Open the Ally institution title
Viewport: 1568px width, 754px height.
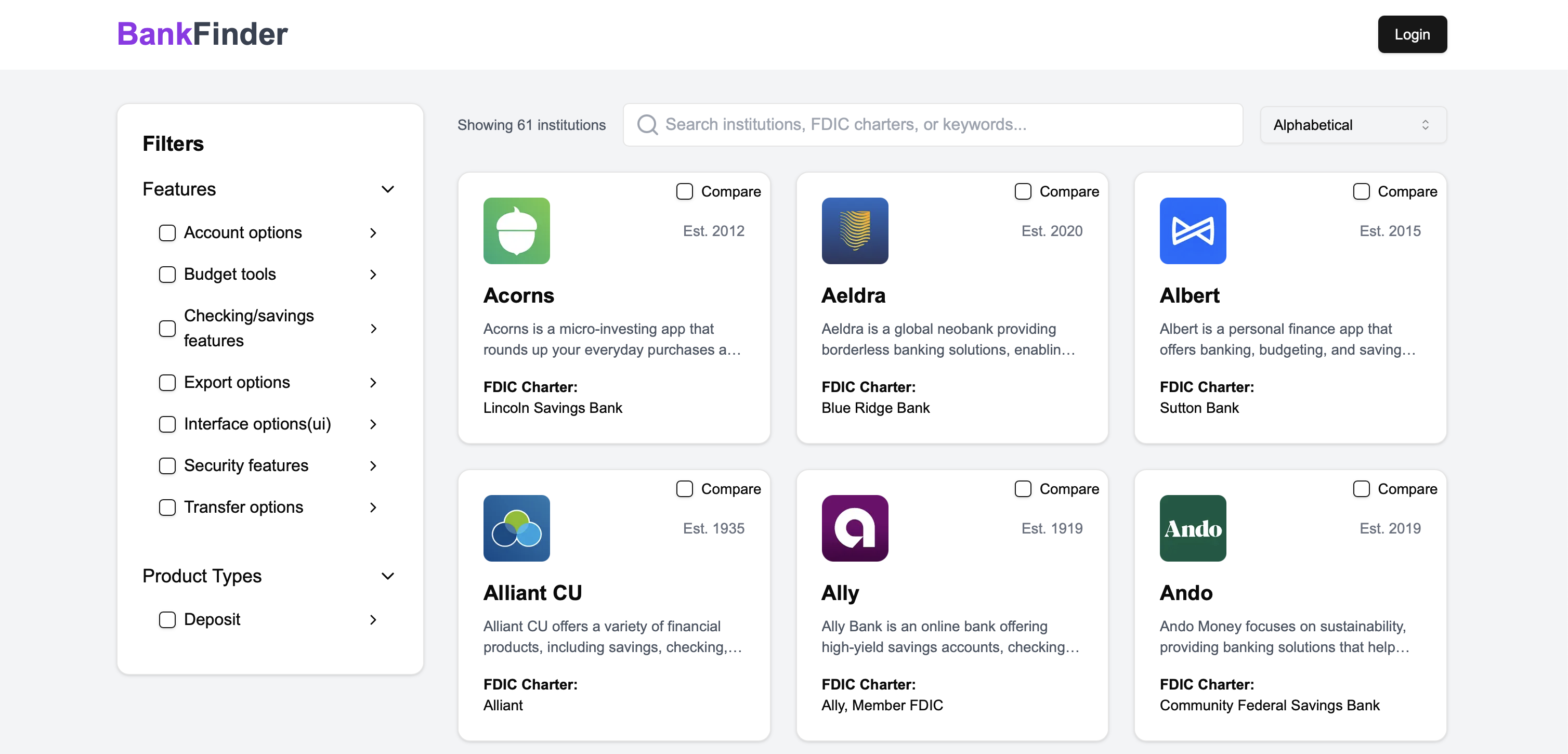pos(840,593)
